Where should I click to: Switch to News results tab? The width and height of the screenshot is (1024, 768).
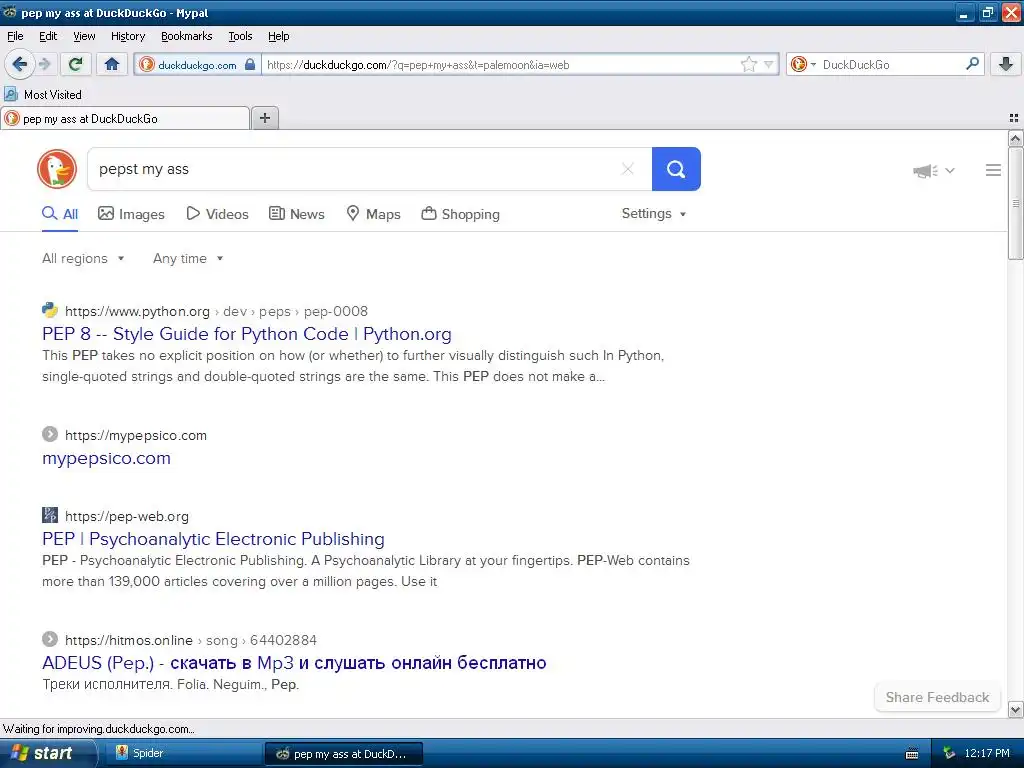coord(297,214)
